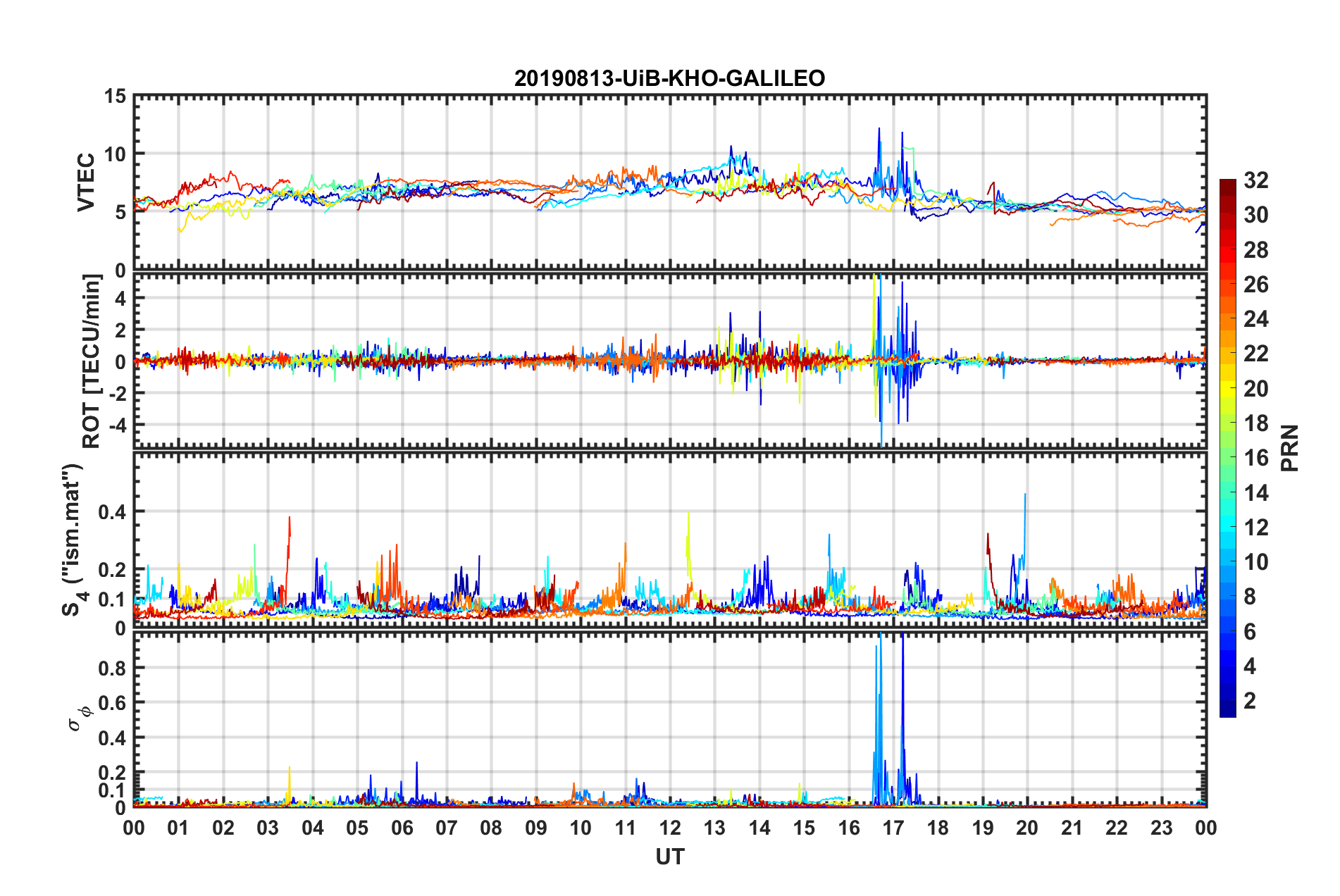
Task: Click UT axis tick 11
Action: point(626,828)
